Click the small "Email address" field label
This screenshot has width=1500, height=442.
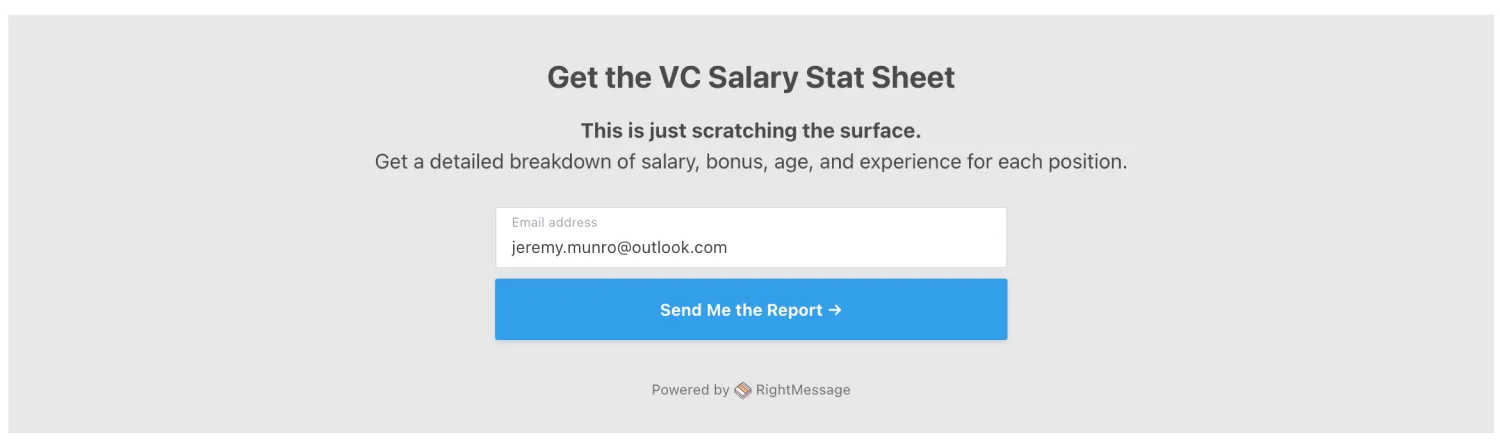554,222
